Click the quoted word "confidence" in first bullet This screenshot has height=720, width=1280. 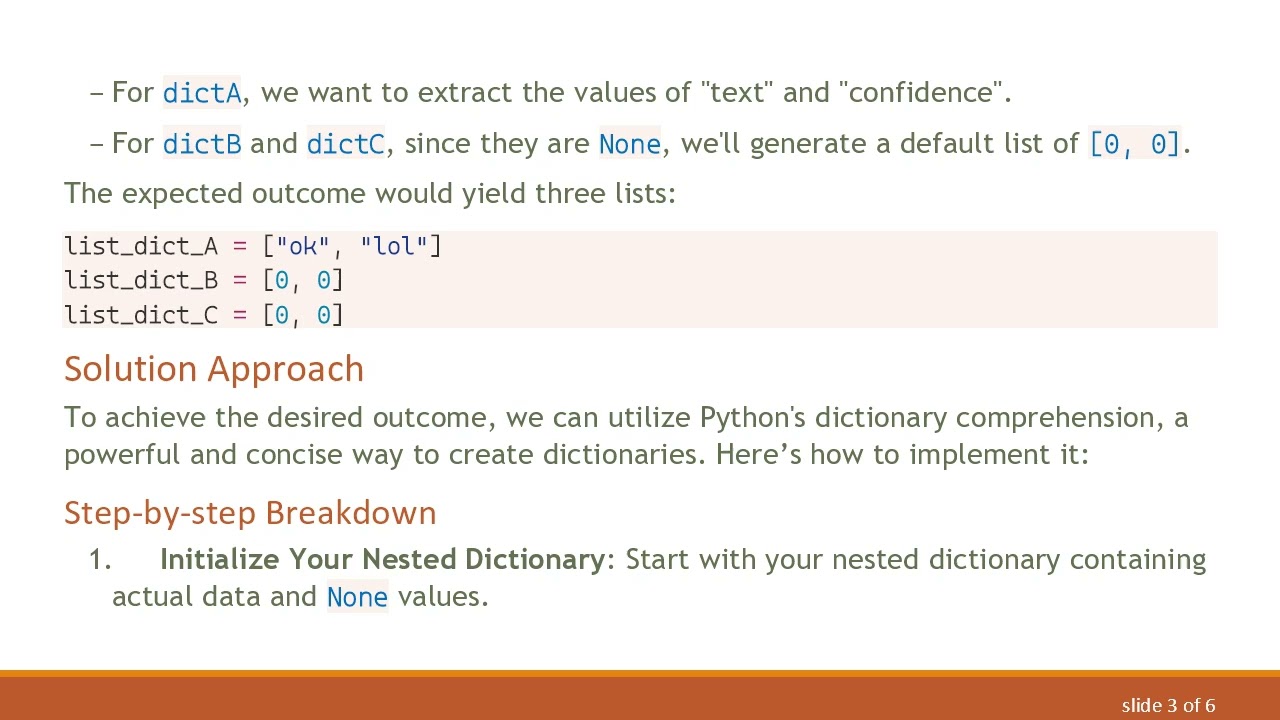coord(924,93)
